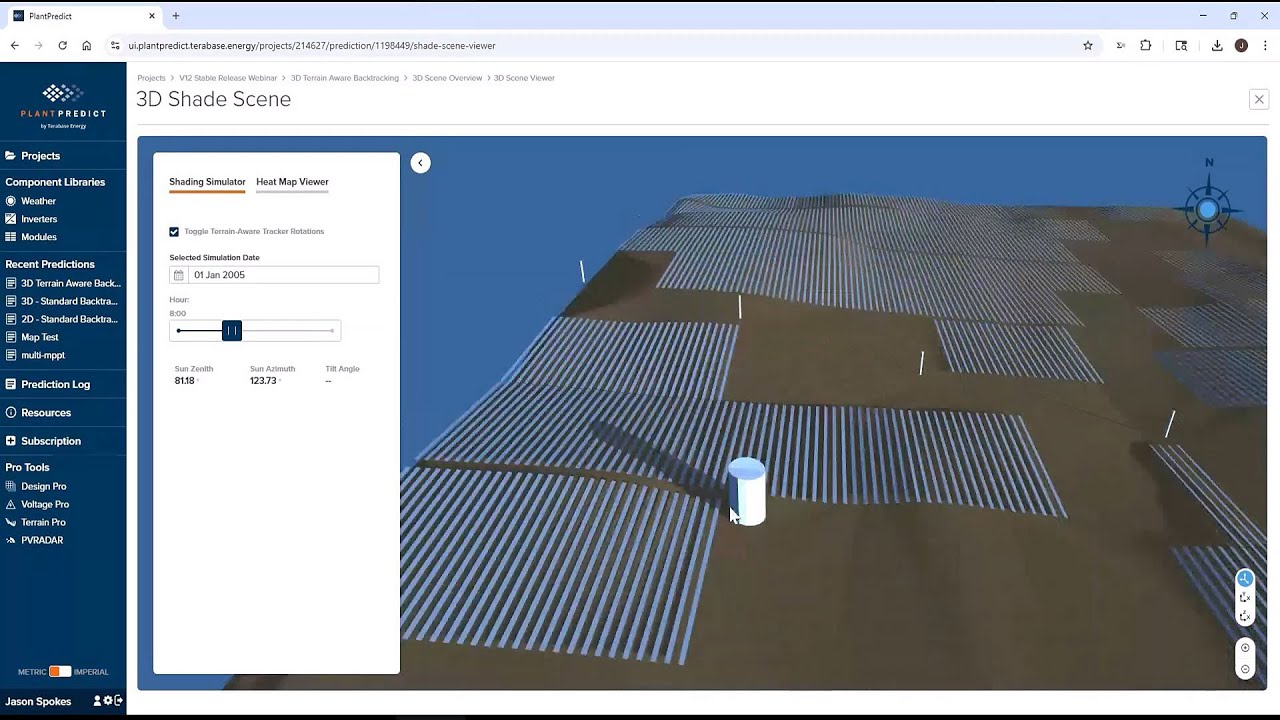
Task: Open the Chrome three-dot menu
Action: click(x=1265, y=45)
